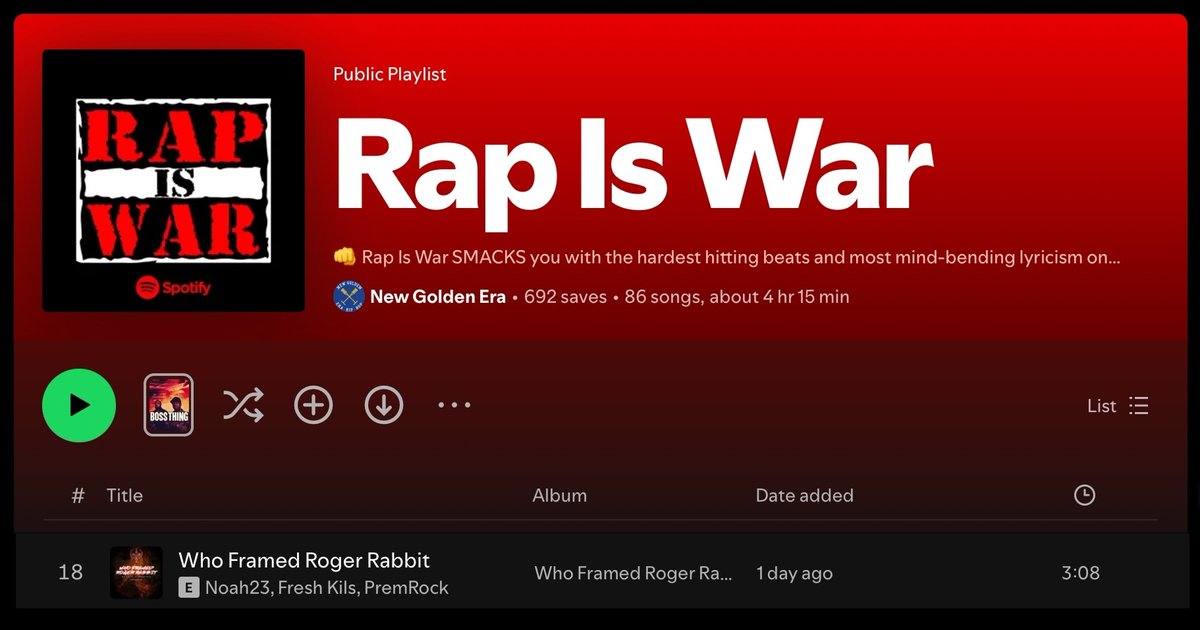Sort by the Title column header
This screenshot has height=630, width=1200.
tap(125, 495)
